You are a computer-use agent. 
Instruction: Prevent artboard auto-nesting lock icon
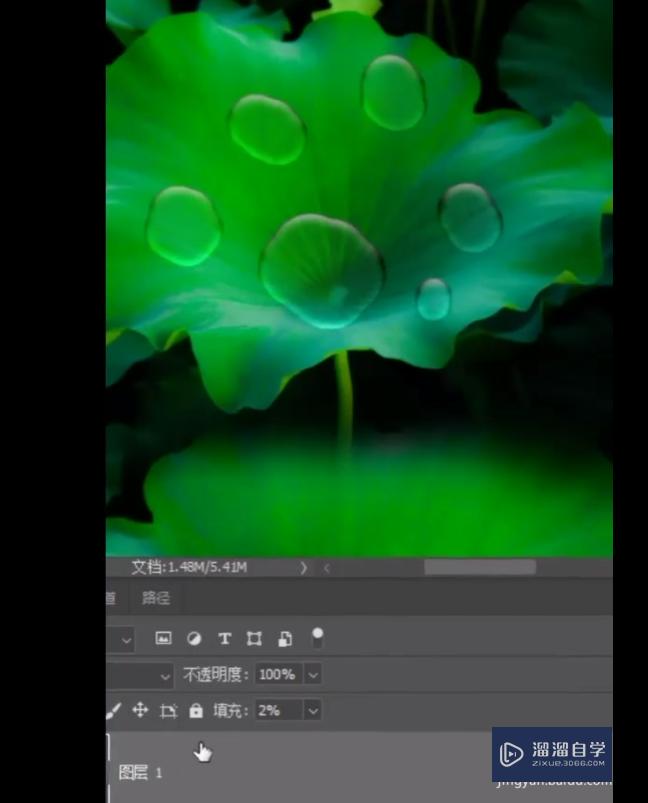coord(168,711)
